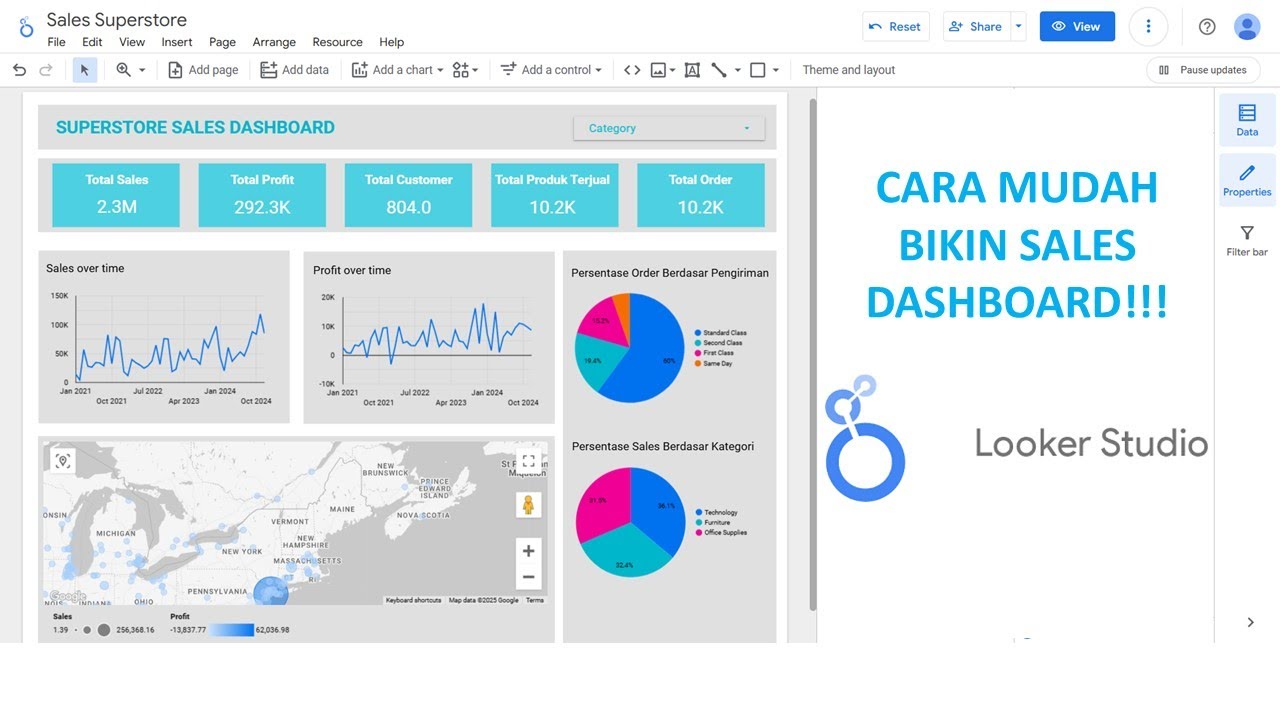Zoom out on the map

tap(529, 577)
